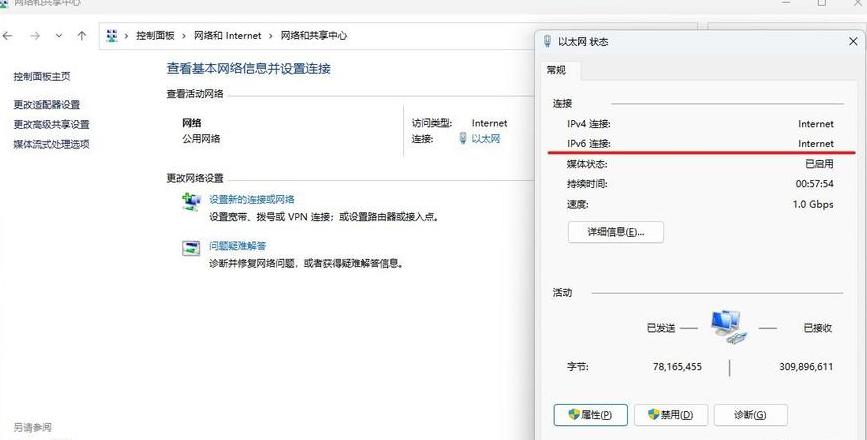Screen dimensions: 867x440
Task: Click the 问题疑难解答 icon
Action: (191, 248)
